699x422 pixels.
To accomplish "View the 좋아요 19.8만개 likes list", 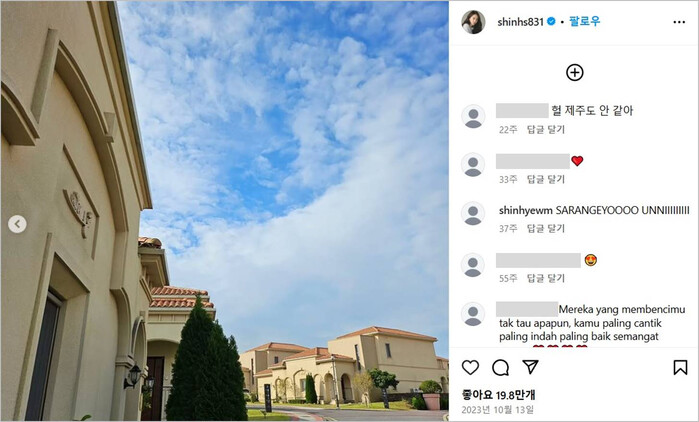I will (498, 395).
